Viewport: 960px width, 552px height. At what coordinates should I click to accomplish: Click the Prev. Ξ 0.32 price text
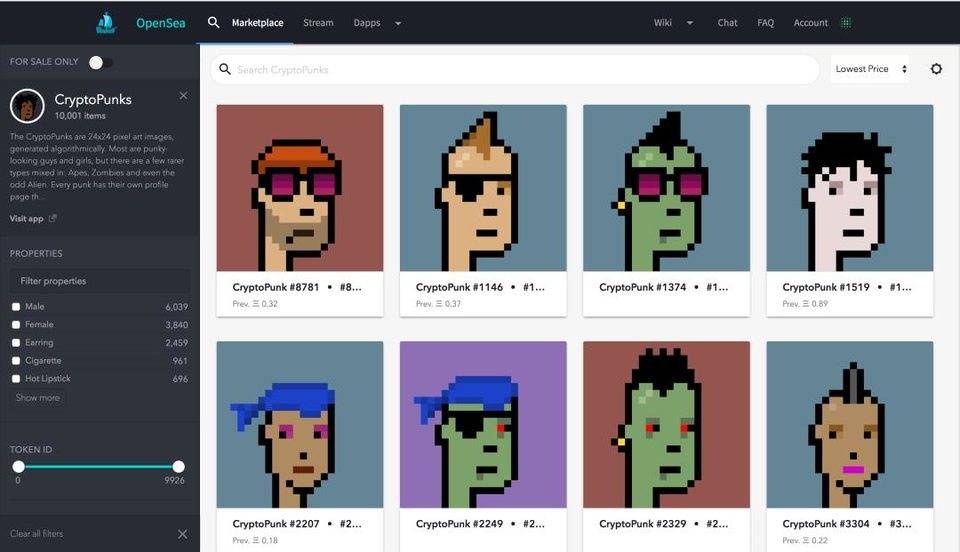tap(255, 304)
